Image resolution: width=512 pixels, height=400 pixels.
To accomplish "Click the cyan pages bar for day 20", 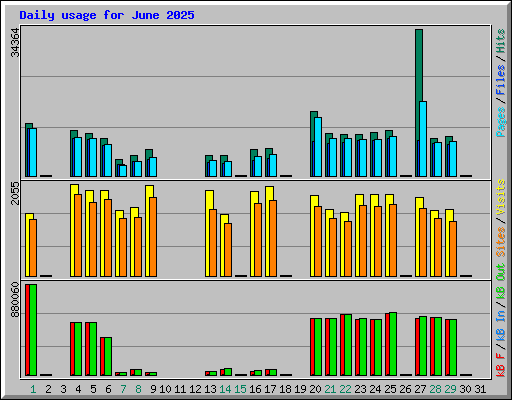I will click(318, 147).
